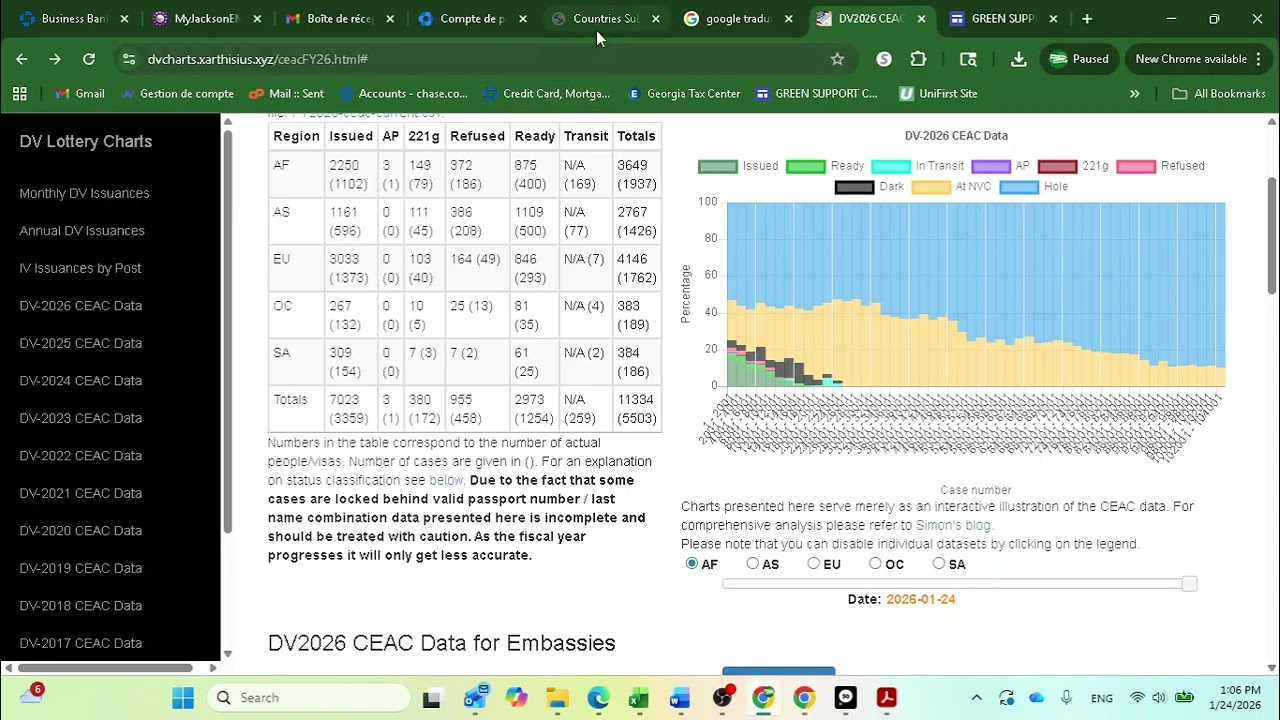Open Windows Start button
This screenshot has width=1280, height=720.
[x=183, y=698]
